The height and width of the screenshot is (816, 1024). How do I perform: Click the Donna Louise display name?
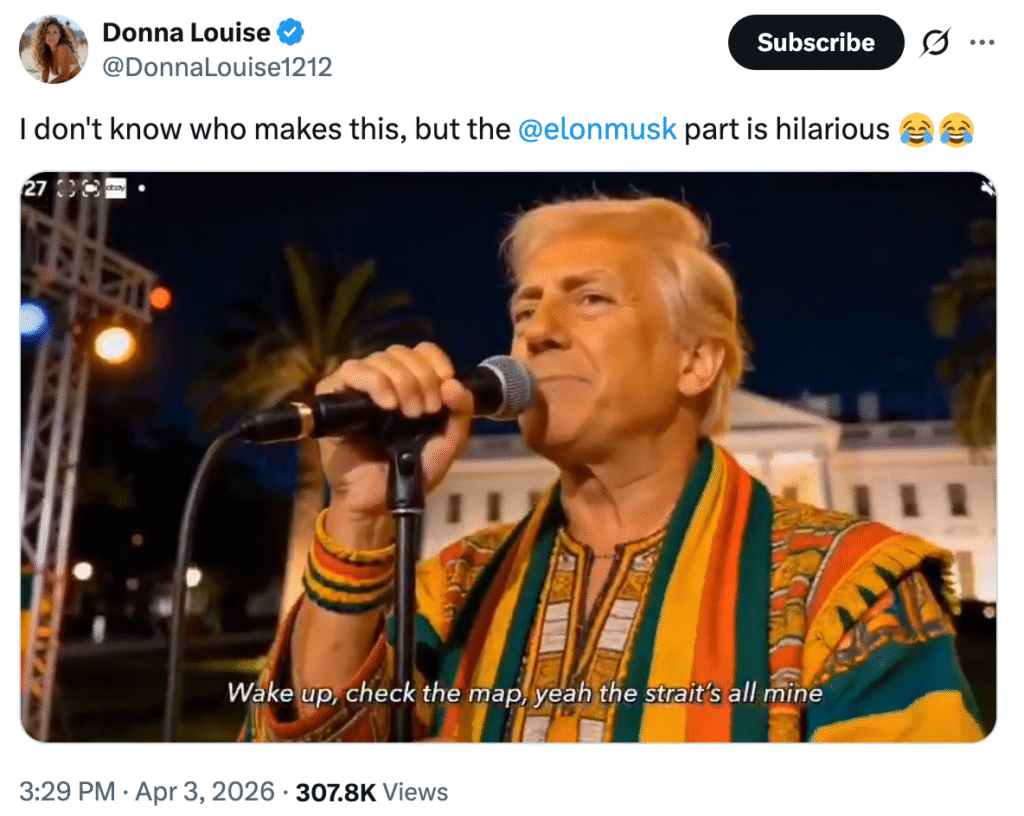[x=186, y=32]
